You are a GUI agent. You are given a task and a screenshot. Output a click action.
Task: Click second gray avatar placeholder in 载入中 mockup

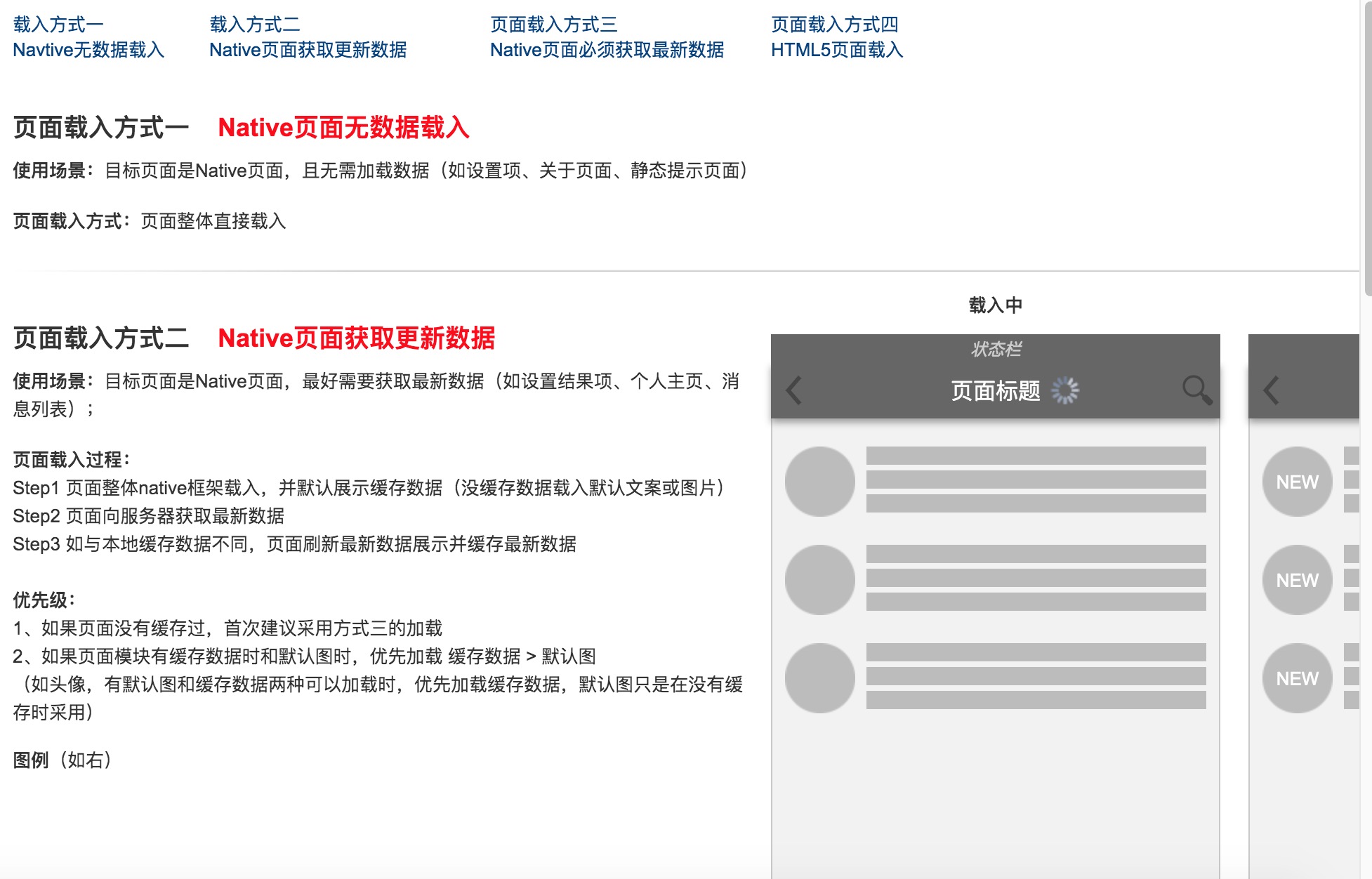[x=819, y=580]
